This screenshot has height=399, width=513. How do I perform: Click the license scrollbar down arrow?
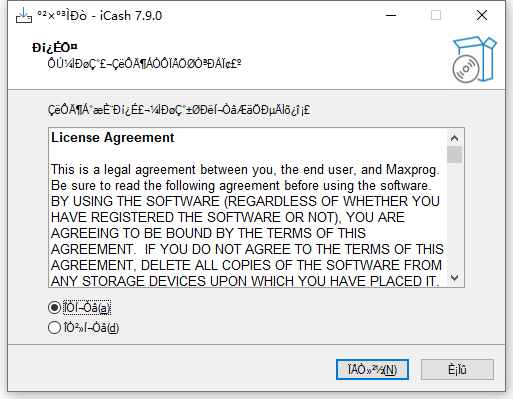coord(454,278)
